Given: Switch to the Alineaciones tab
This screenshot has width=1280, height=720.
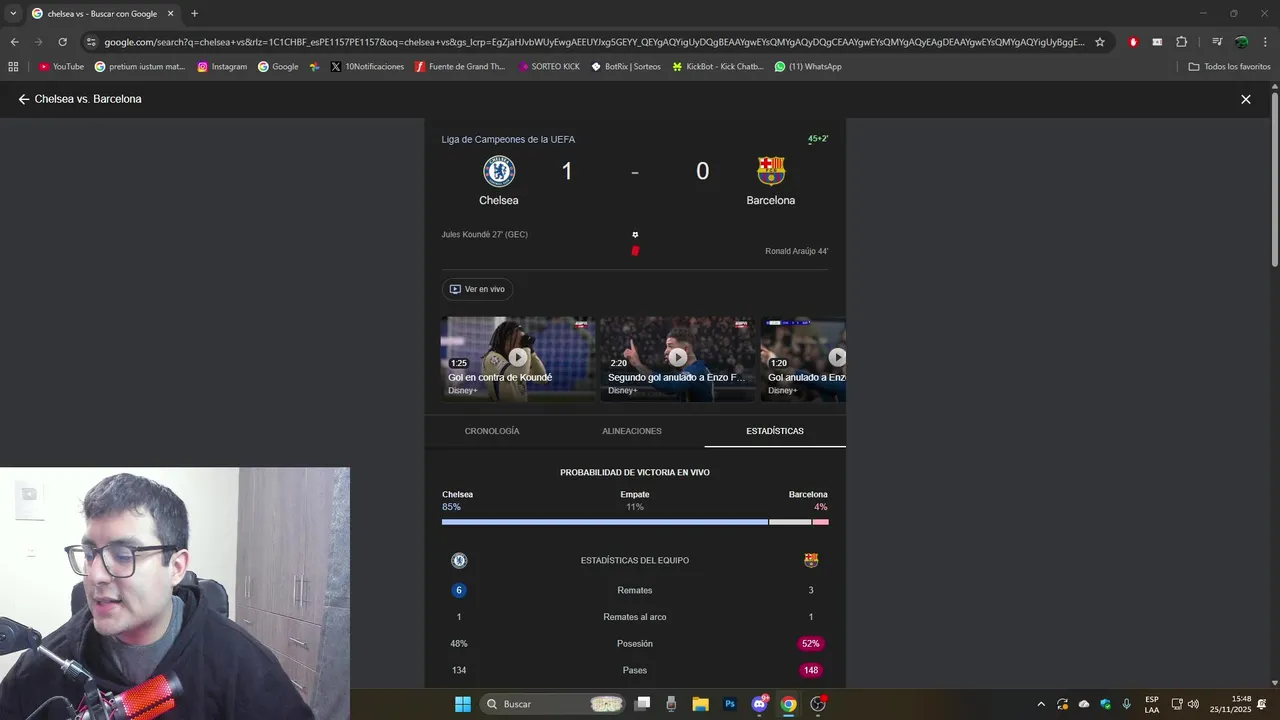Looking at the screenshot, I should tap(632, 431).
